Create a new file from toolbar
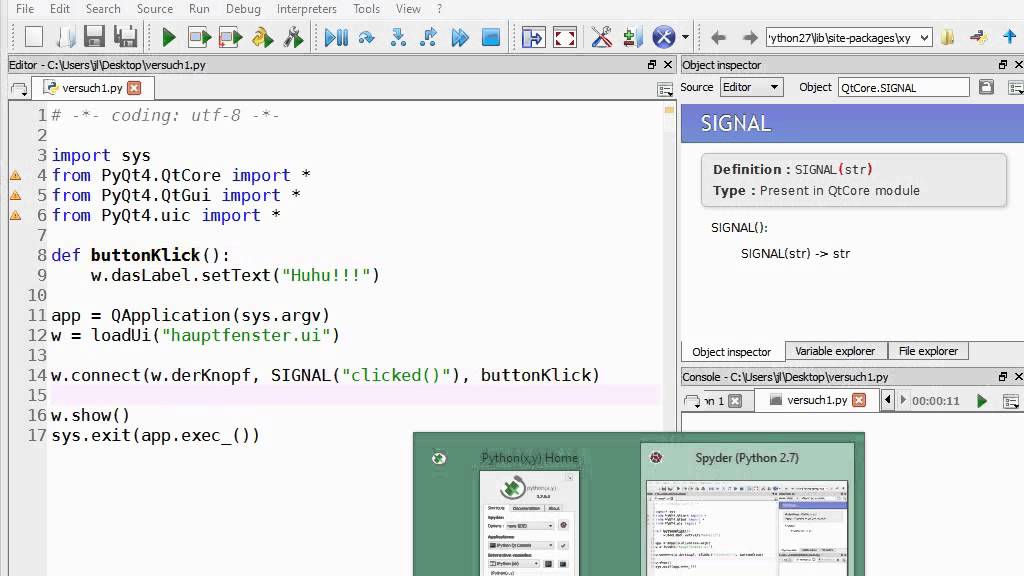Screen dimensions: 1024x576 point(33,37)
